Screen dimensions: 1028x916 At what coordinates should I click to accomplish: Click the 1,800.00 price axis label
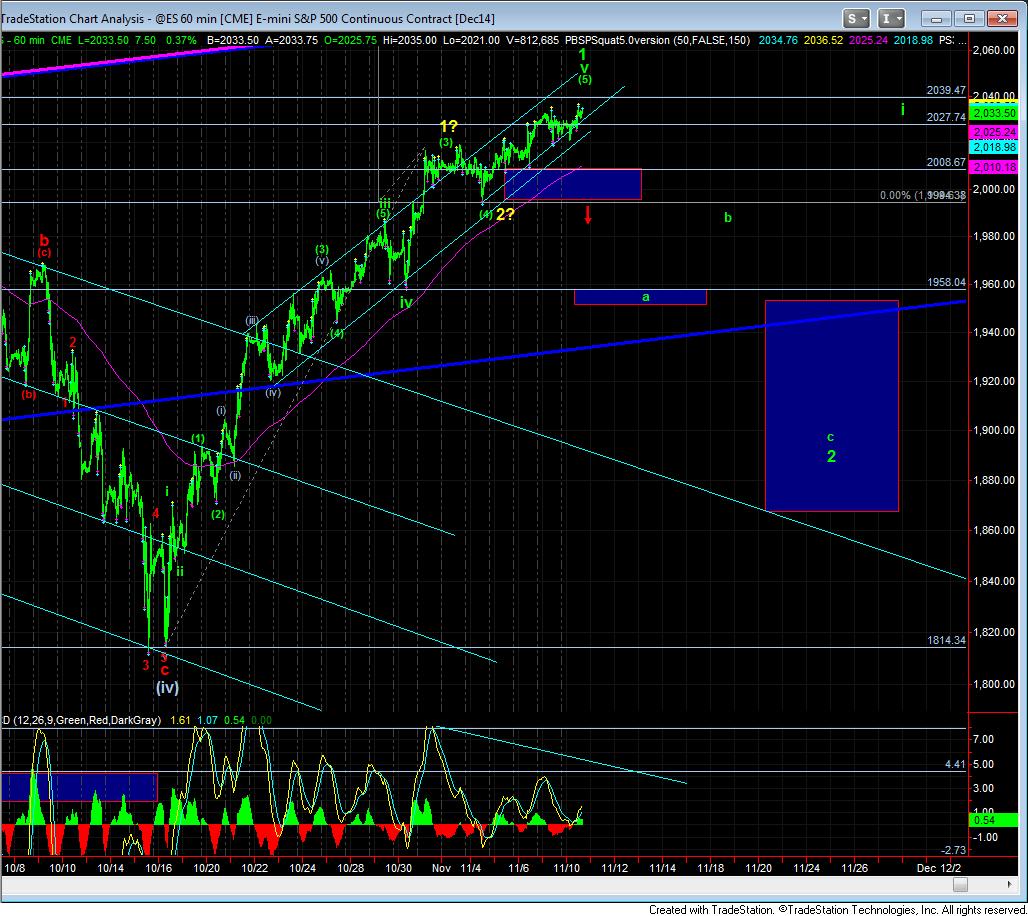click(x=994, y=684)
